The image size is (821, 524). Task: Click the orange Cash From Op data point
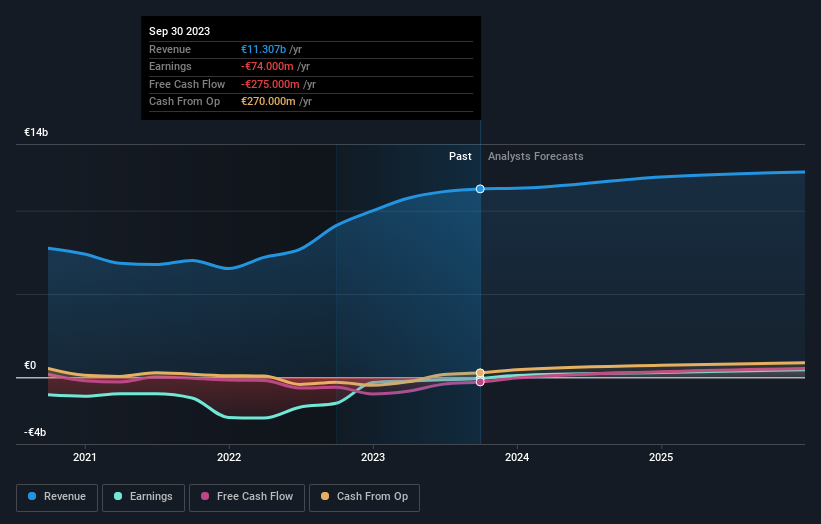(x=480, y=373)
